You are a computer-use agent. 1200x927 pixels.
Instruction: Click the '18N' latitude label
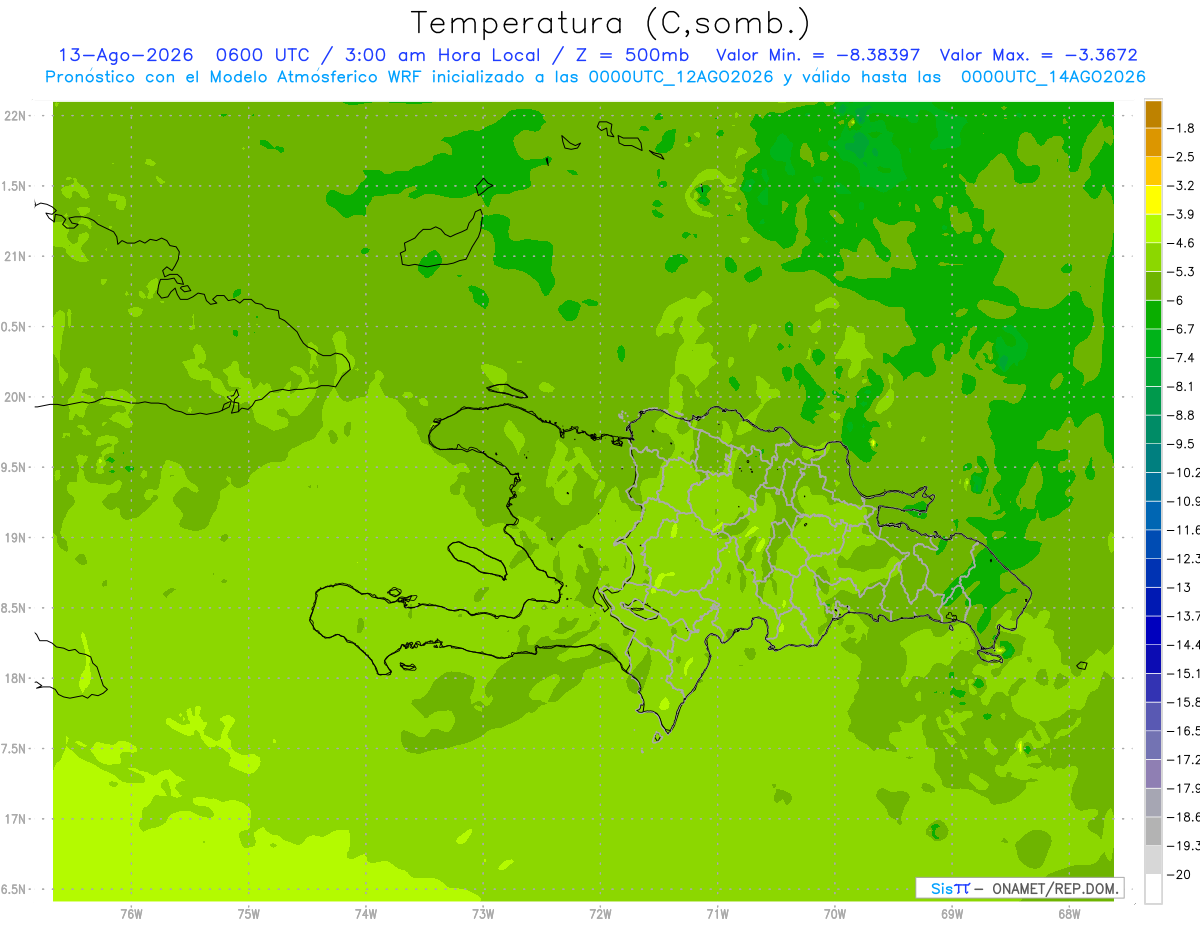coord(16,678)
